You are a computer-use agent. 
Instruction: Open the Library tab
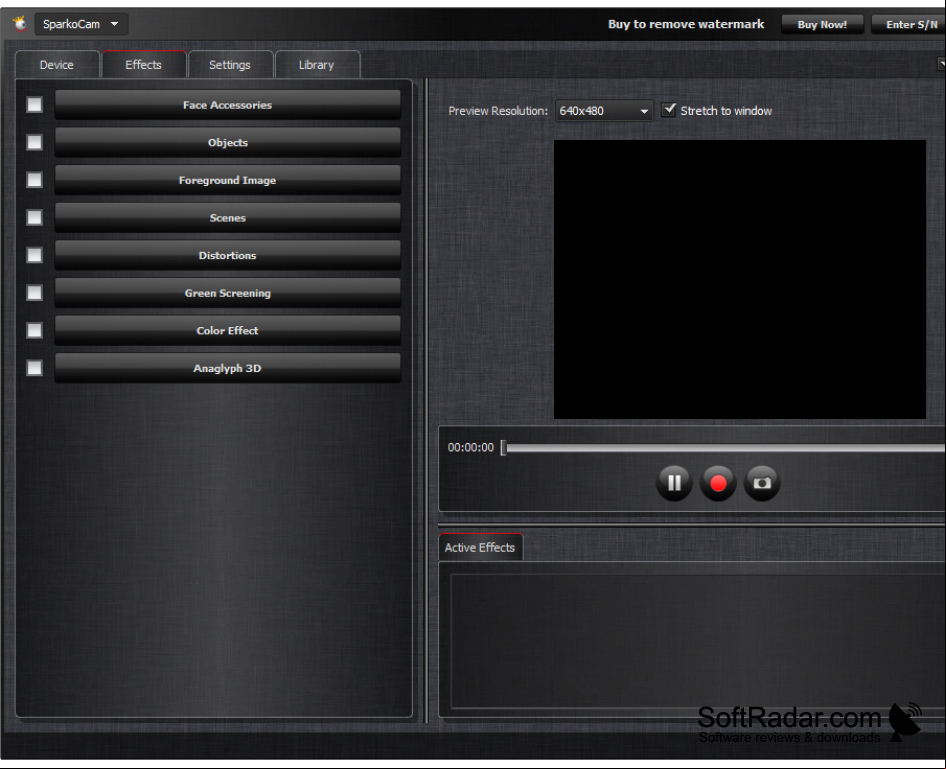317,65
